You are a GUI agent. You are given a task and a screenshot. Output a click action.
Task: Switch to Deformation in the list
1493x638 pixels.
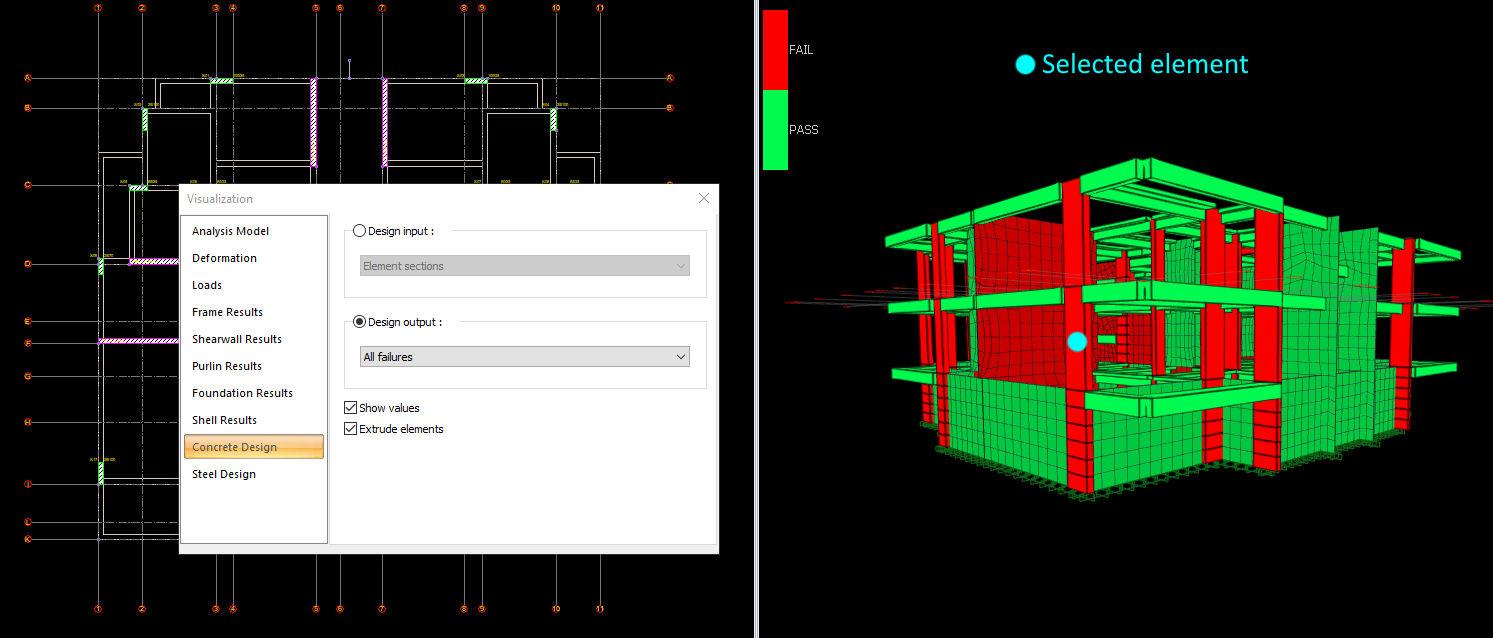224,258
